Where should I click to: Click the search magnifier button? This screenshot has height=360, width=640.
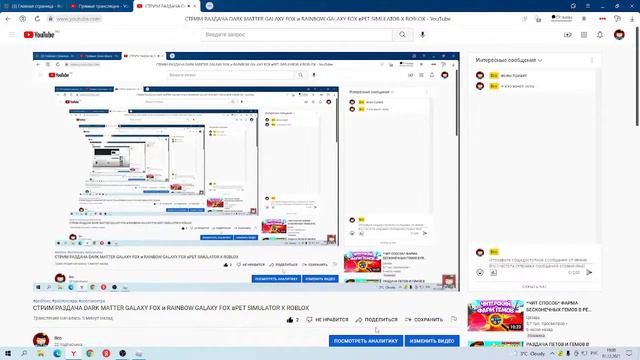pyautogui.click(x=402, y=35)
